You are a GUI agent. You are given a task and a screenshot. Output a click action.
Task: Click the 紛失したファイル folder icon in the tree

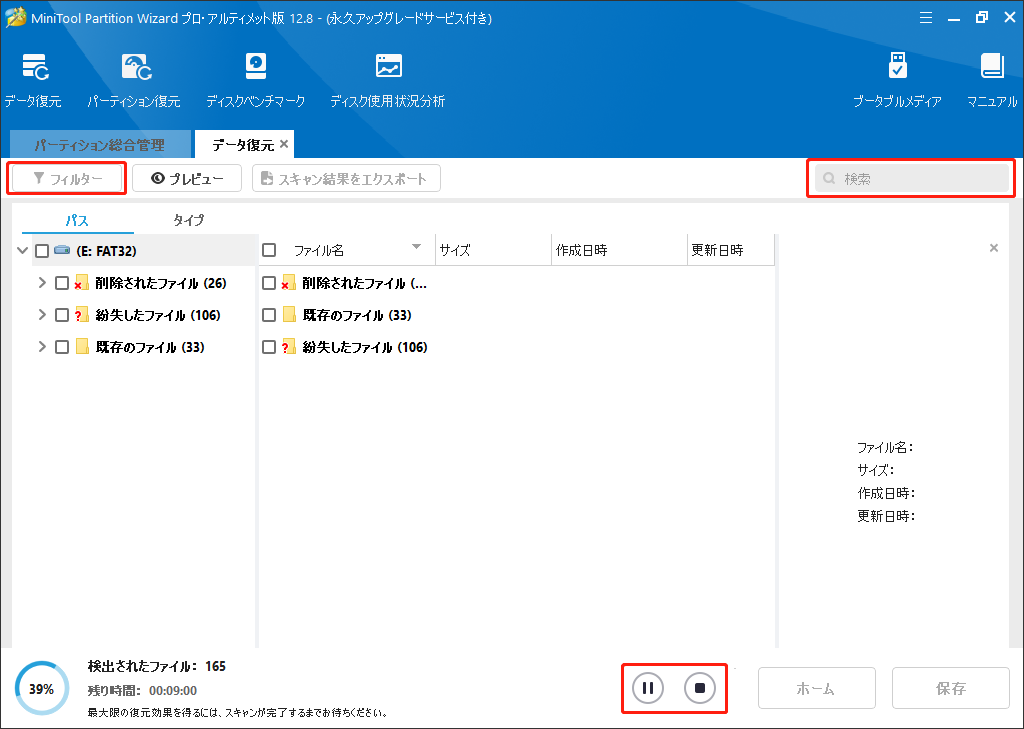[x=82, y=315]
